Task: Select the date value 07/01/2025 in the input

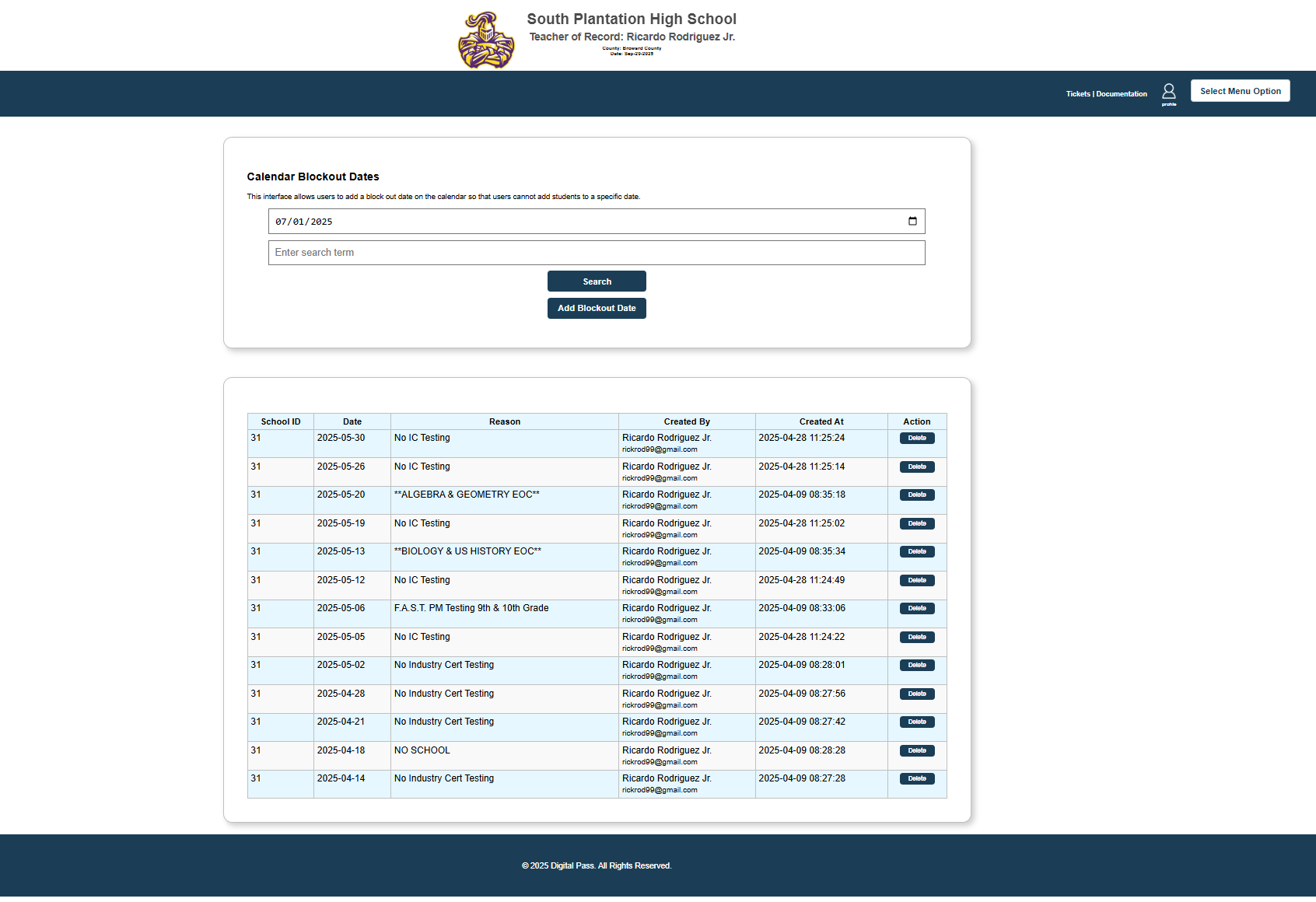Action: point(304,221)
